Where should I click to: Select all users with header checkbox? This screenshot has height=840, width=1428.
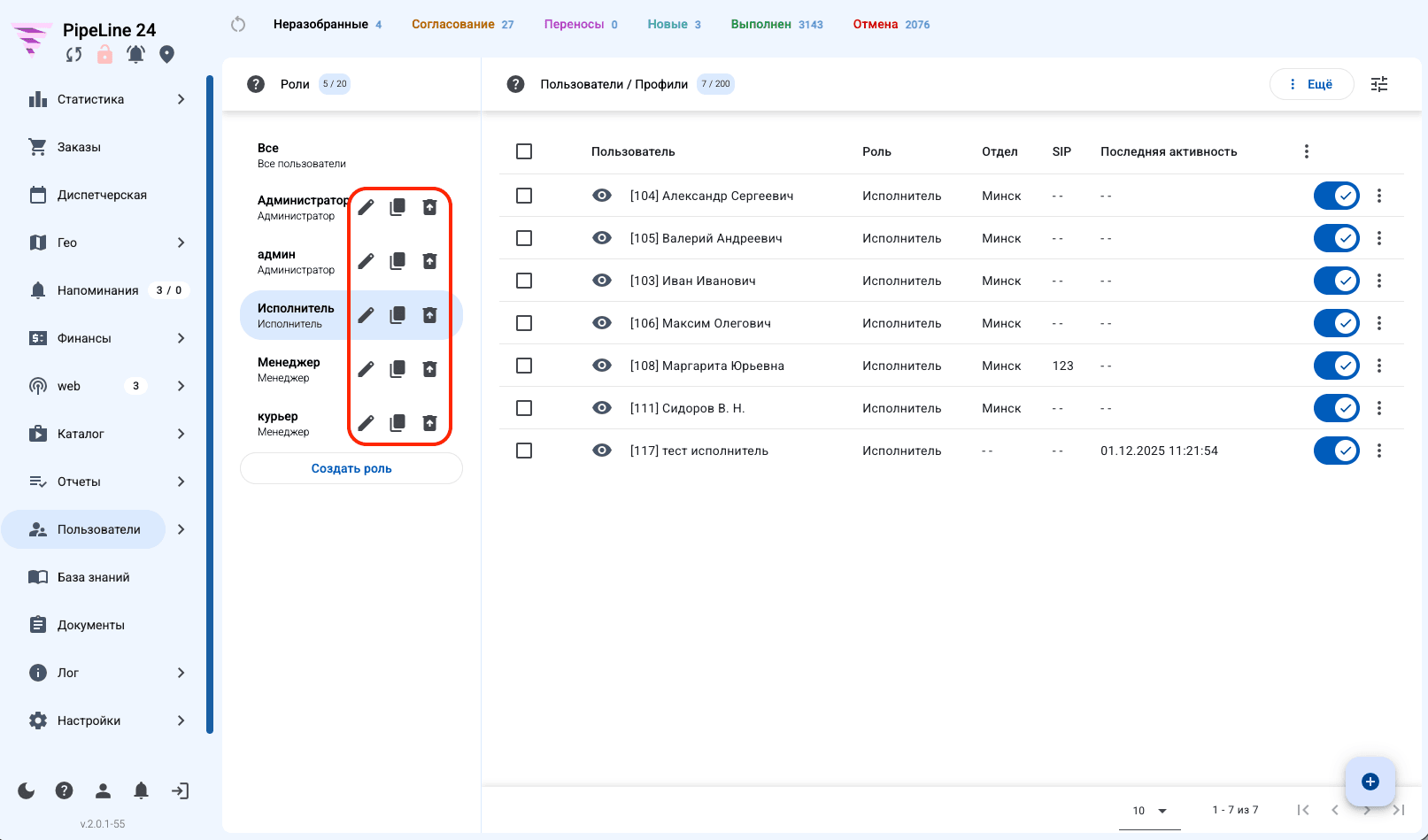(x=524, y=151)
